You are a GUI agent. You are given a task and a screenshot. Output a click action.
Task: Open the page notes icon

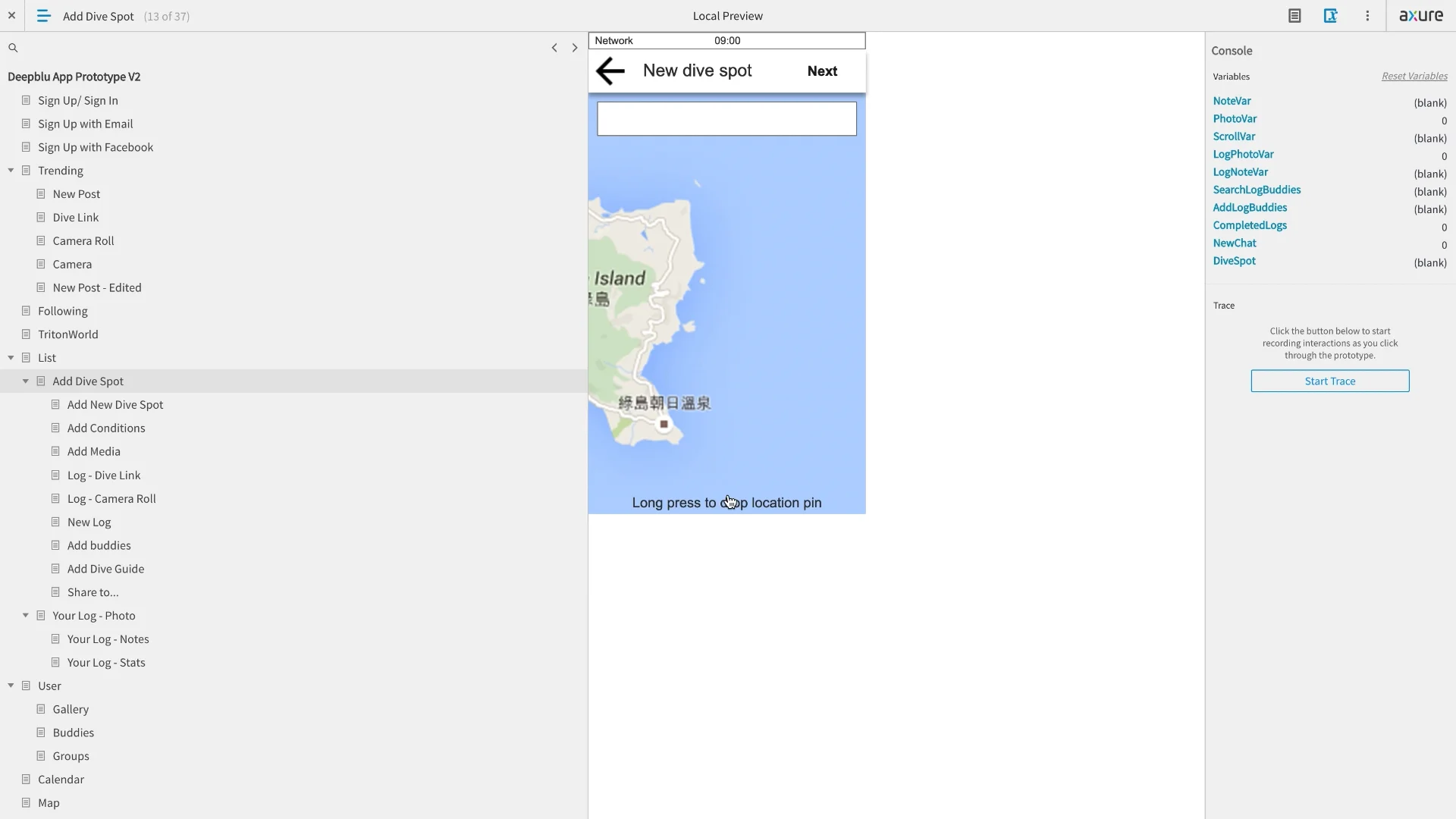coord(1294,16)
